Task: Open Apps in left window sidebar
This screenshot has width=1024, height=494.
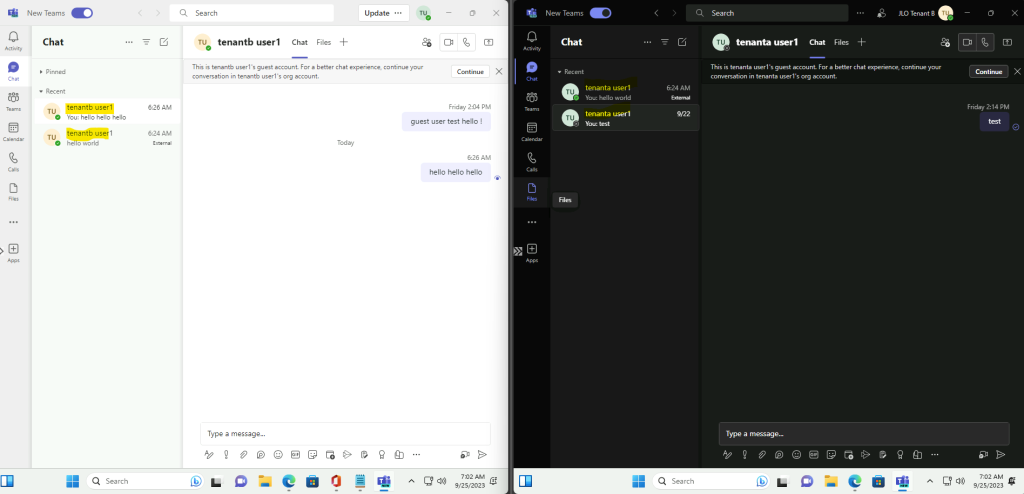Action: (x=13, y=252)
